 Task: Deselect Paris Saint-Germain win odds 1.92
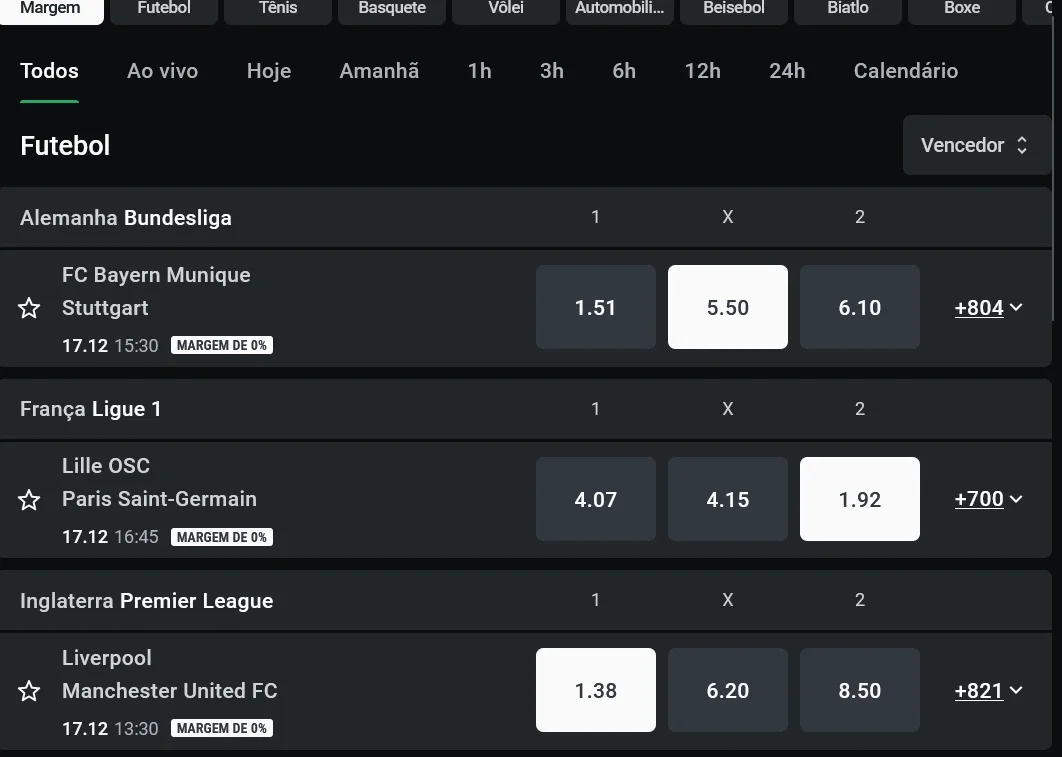(x=859, y=499)
